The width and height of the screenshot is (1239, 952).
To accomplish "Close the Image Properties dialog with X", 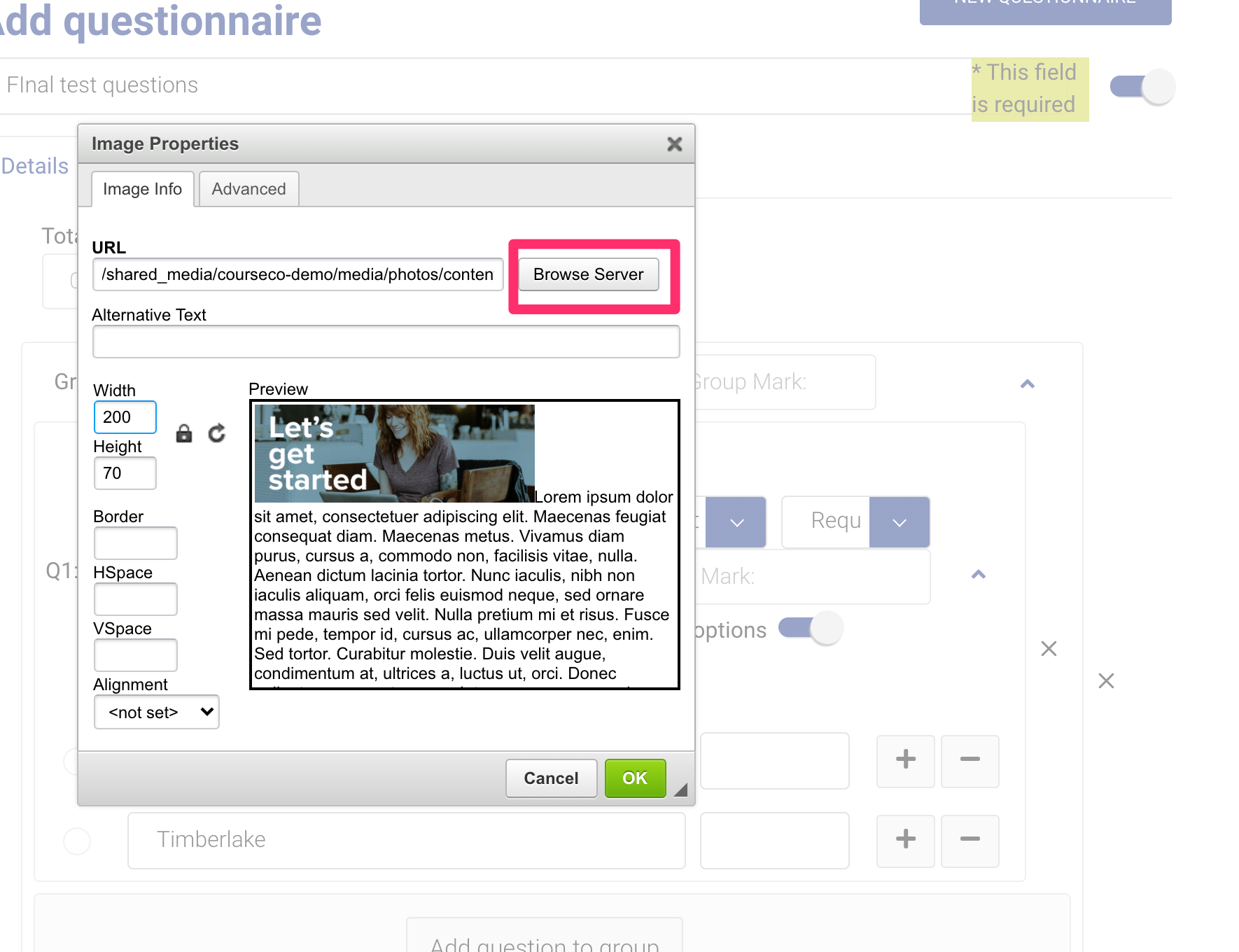I will pos(674,144).
